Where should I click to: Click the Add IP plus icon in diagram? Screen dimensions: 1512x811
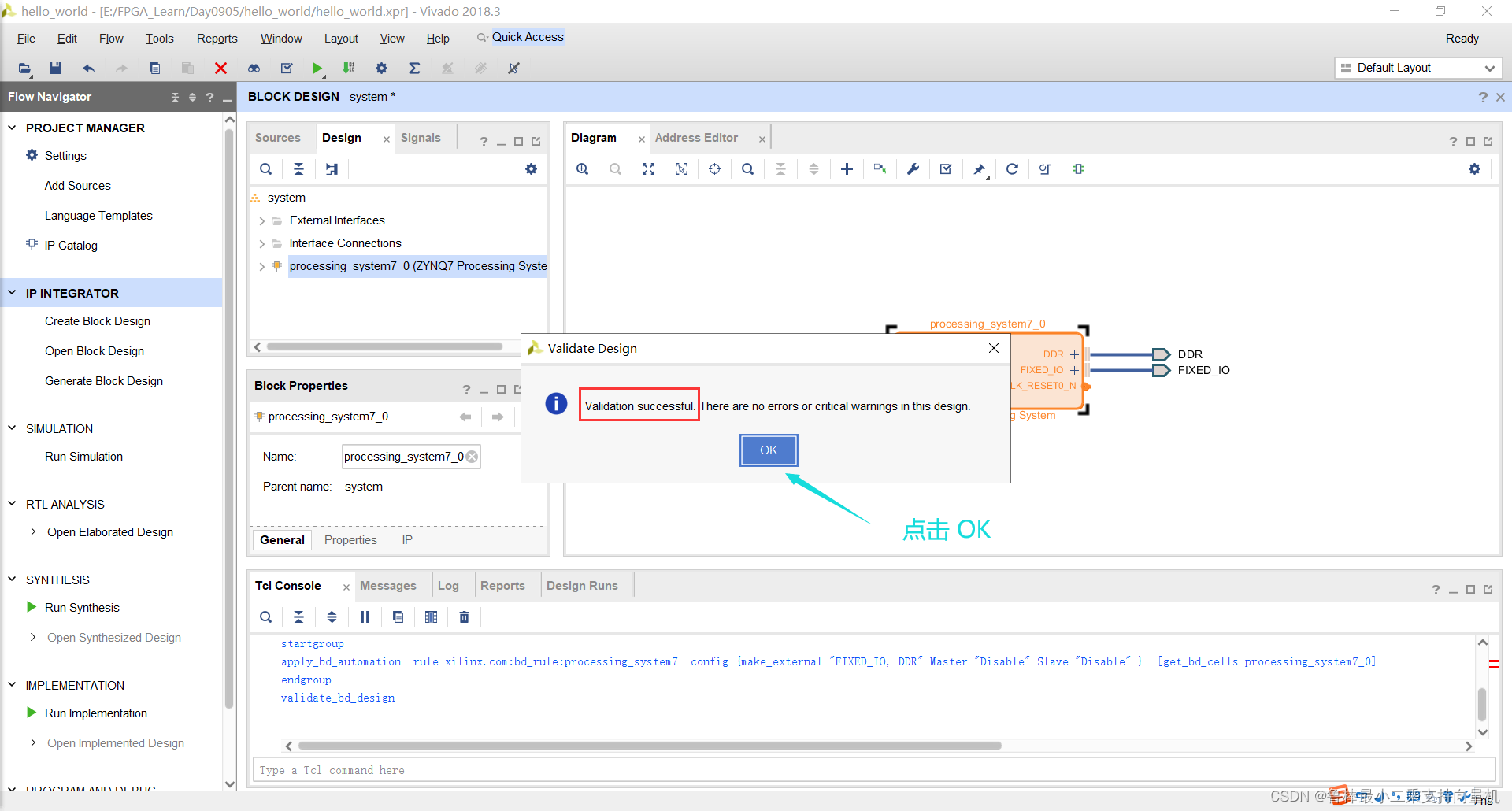tap(847, 169)
